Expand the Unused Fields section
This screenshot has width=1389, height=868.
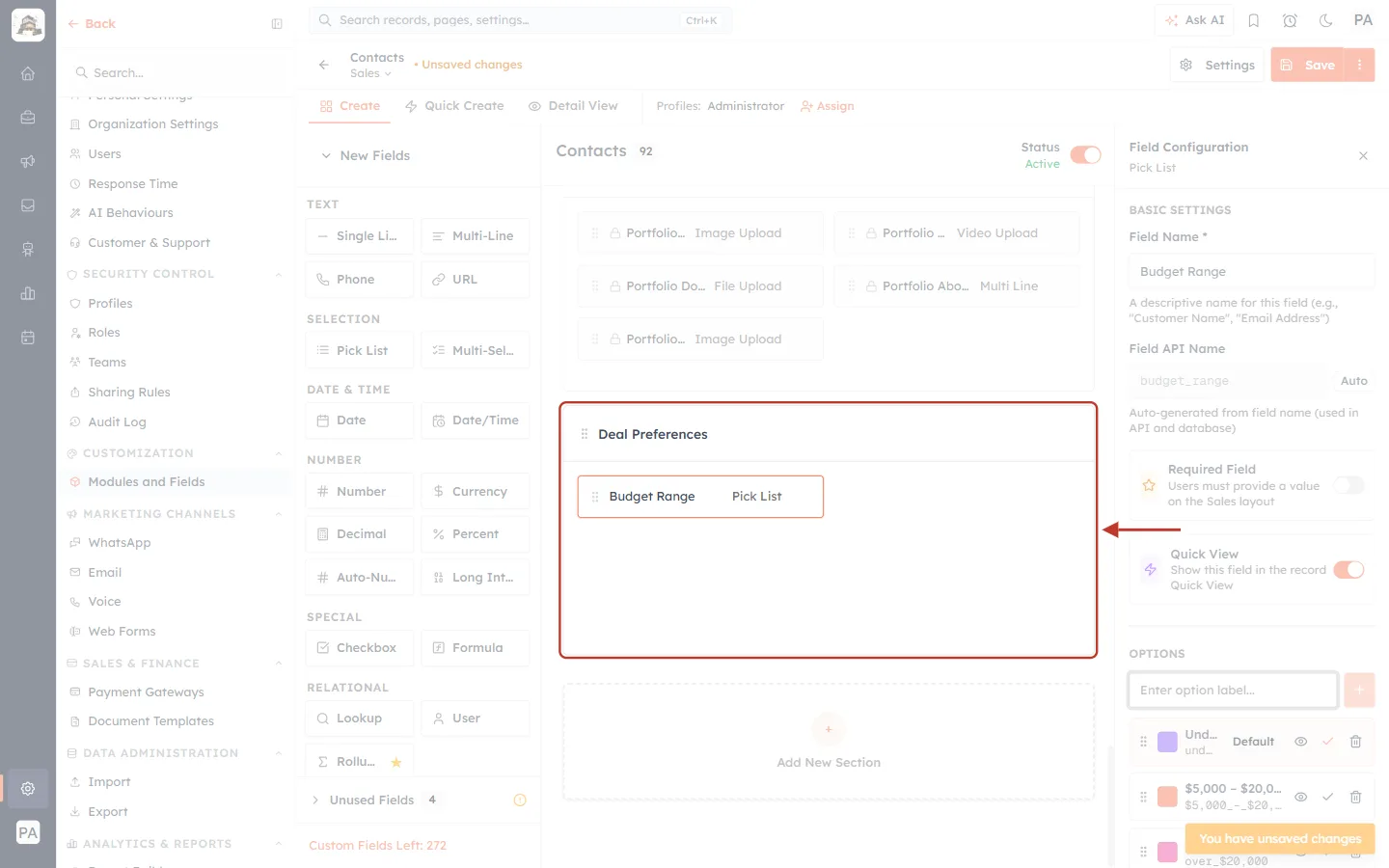click(315, 800)
